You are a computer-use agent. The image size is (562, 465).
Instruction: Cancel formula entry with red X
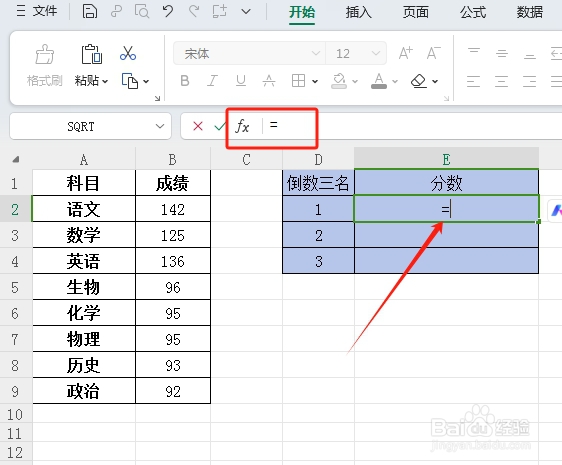(x=198, y=126)
